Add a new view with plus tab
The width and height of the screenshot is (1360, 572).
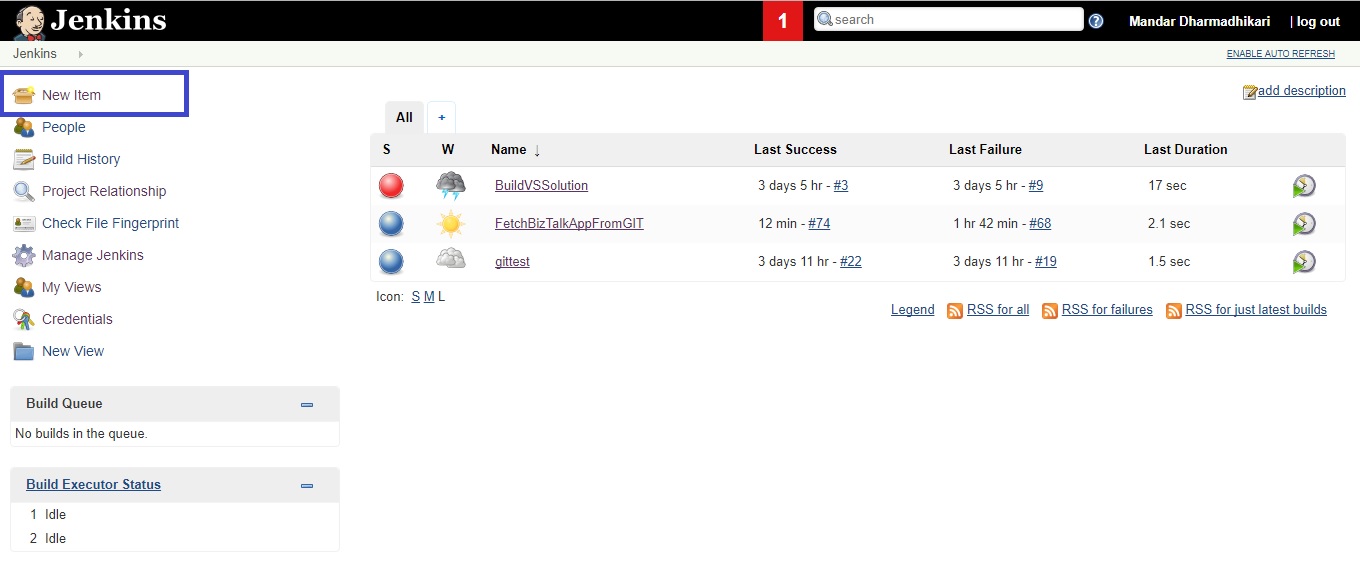point(441,117)
